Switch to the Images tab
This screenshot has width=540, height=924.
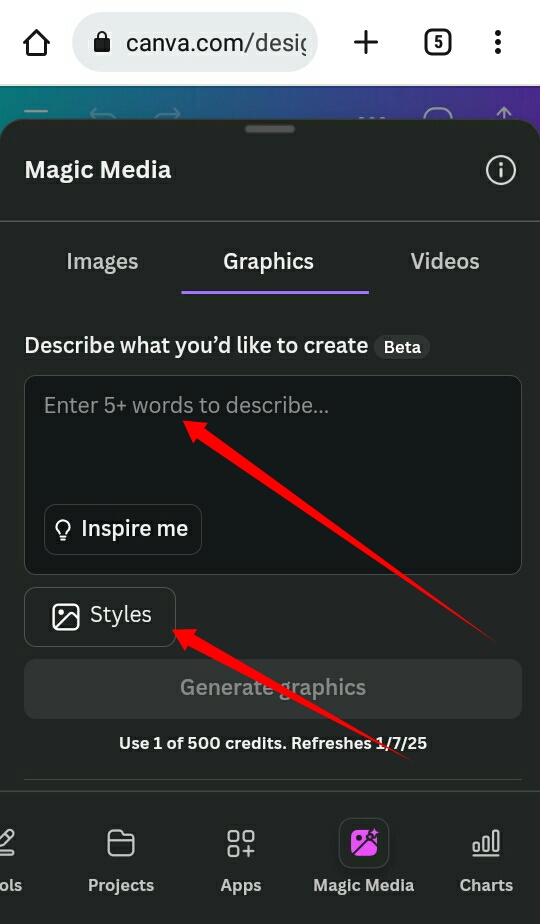tap(102, 262)
